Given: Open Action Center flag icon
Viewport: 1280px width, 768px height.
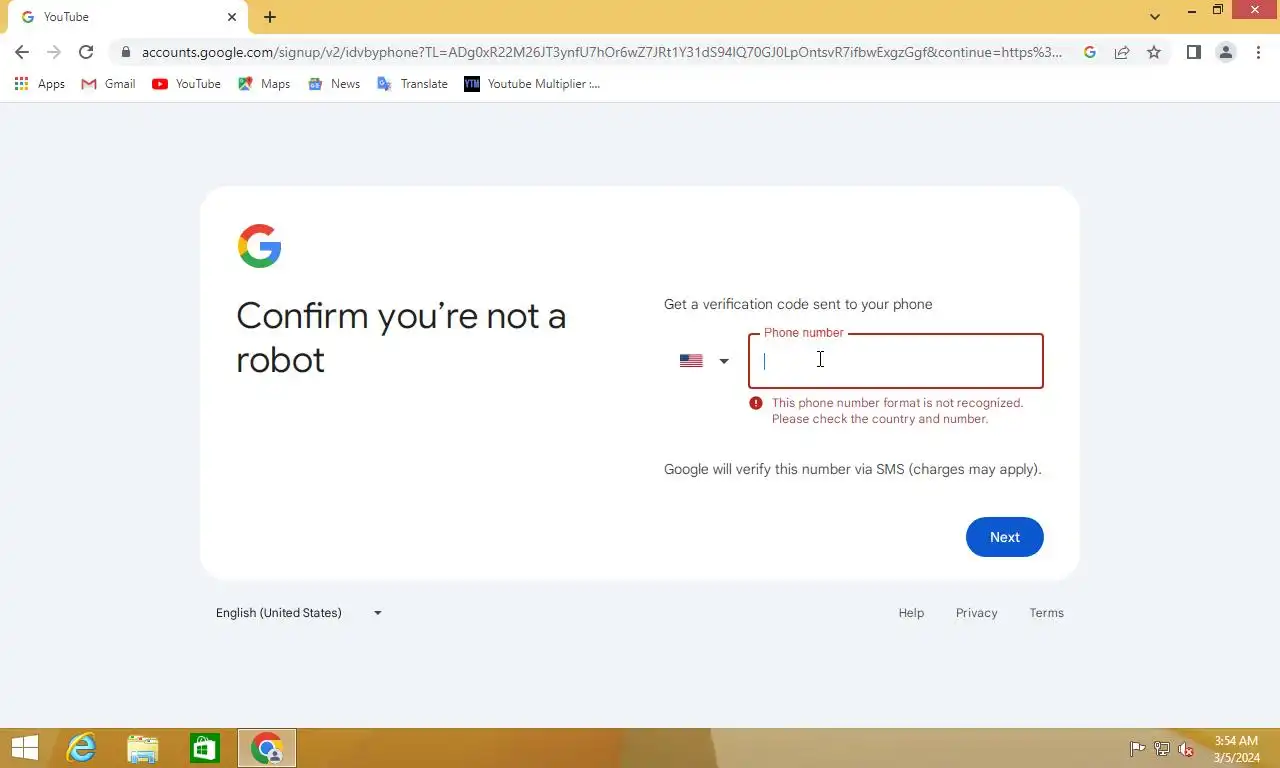Looking at the screenshot, I should 1137,749.
